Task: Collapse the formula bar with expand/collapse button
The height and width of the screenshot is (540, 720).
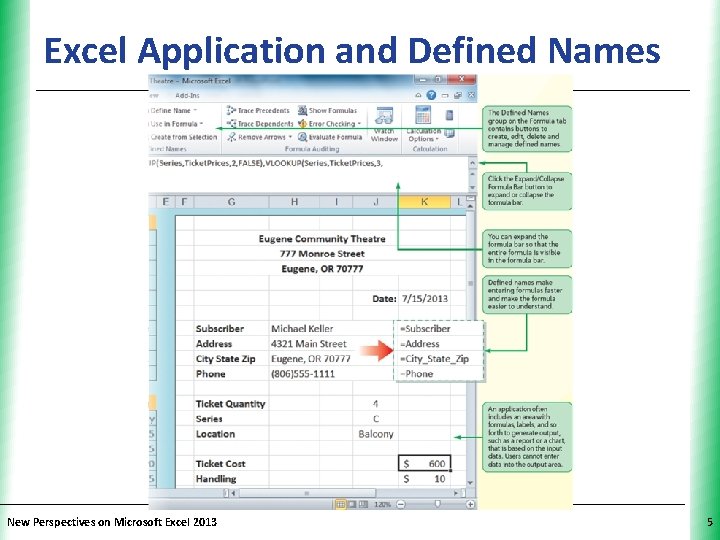Action: [472, 163]
